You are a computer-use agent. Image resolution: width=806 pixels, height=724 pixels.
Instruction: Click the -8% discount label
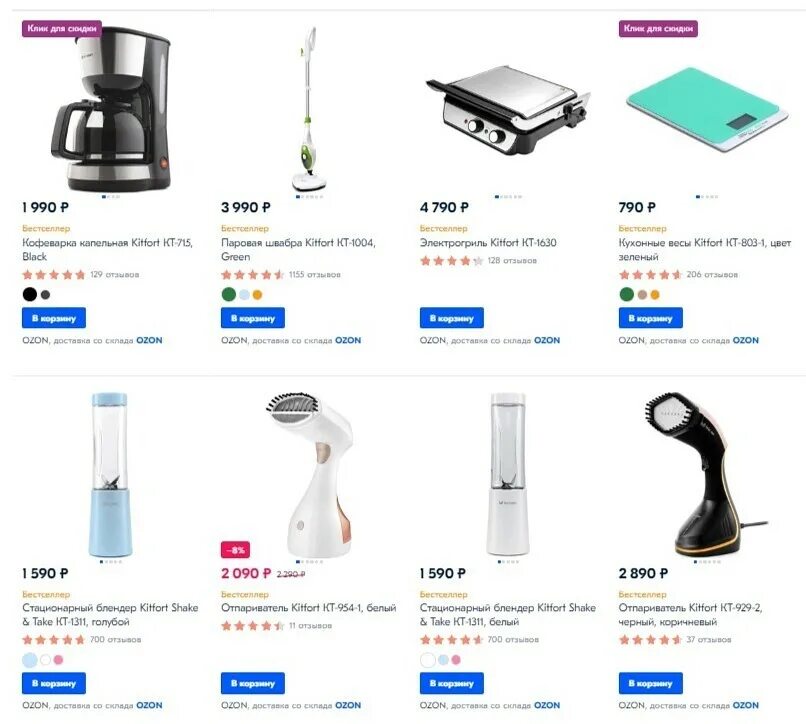point(235,550)
